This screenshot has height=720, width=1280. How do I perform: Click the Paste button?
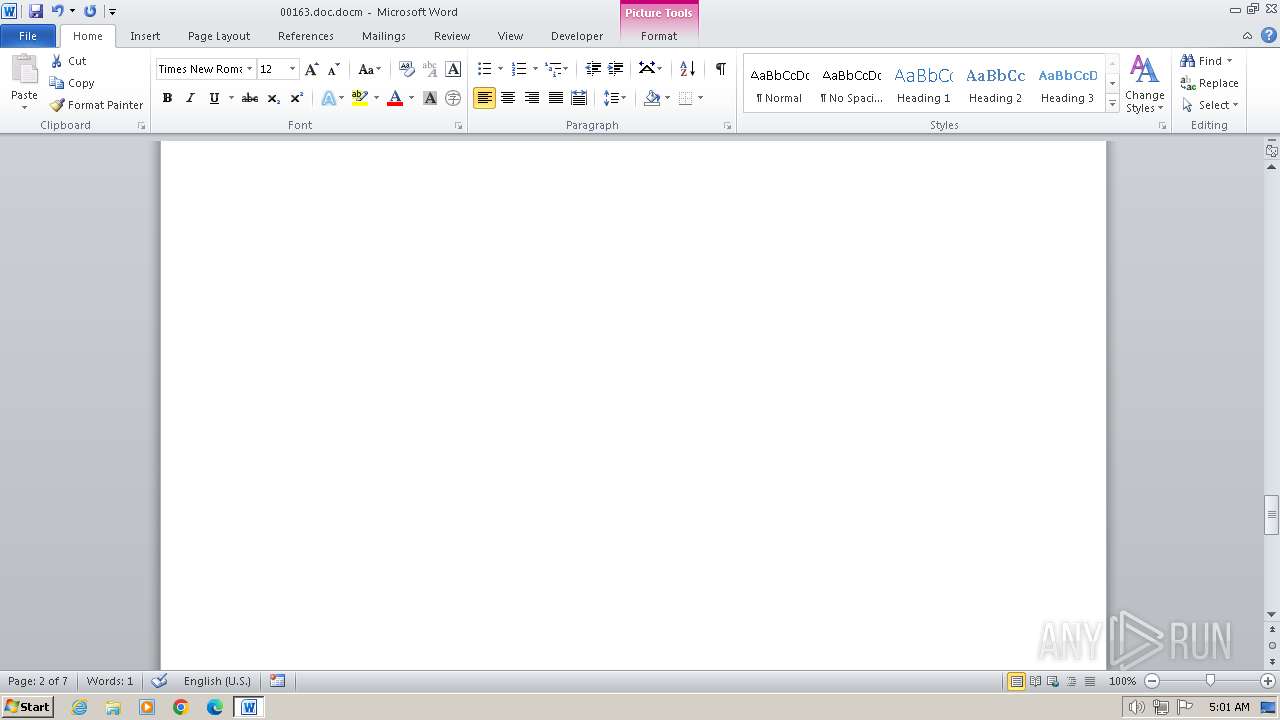[24, 83]
